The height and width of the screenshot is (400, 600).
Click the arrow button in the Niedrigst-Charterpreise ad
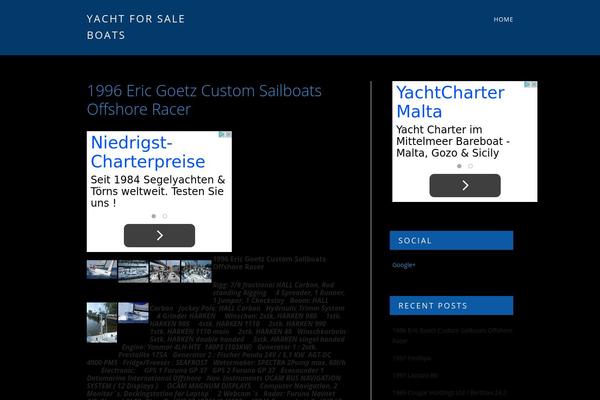(x=159, y=235)
